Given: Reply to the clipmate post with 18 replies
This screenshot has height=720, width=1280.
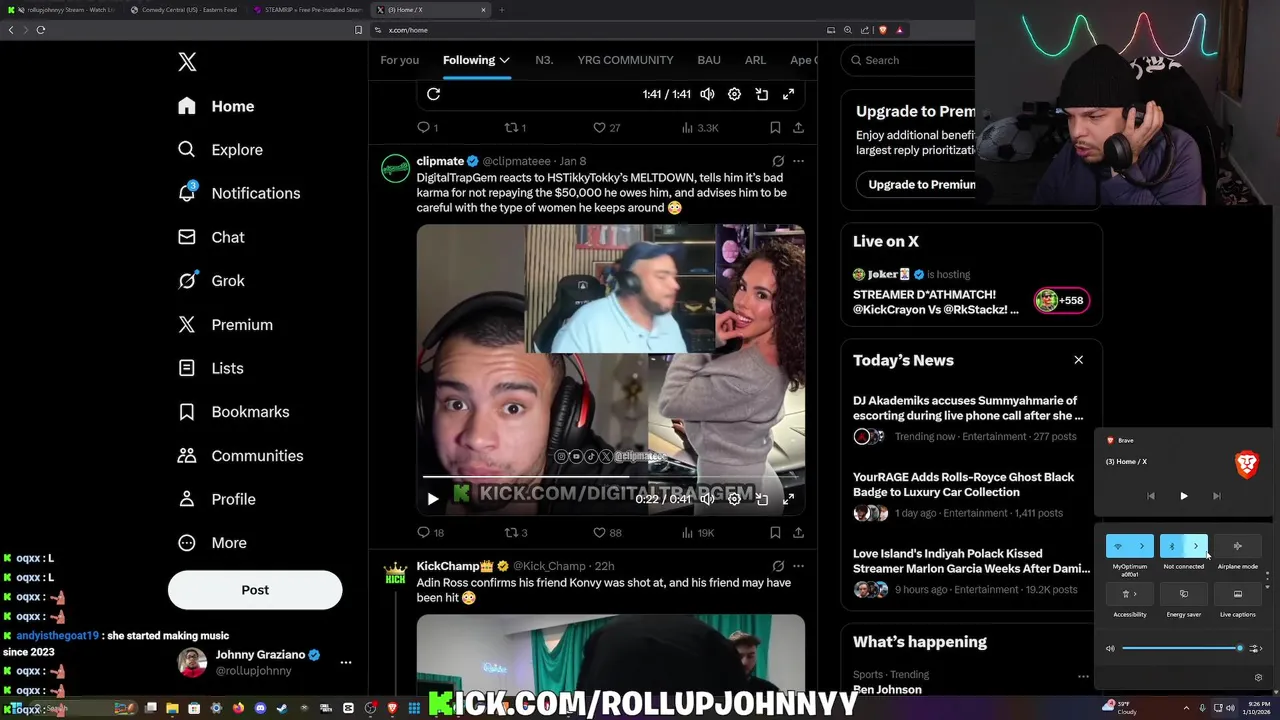Looking at the screenshot, I should pyautogui.click(x=430, y=533).
